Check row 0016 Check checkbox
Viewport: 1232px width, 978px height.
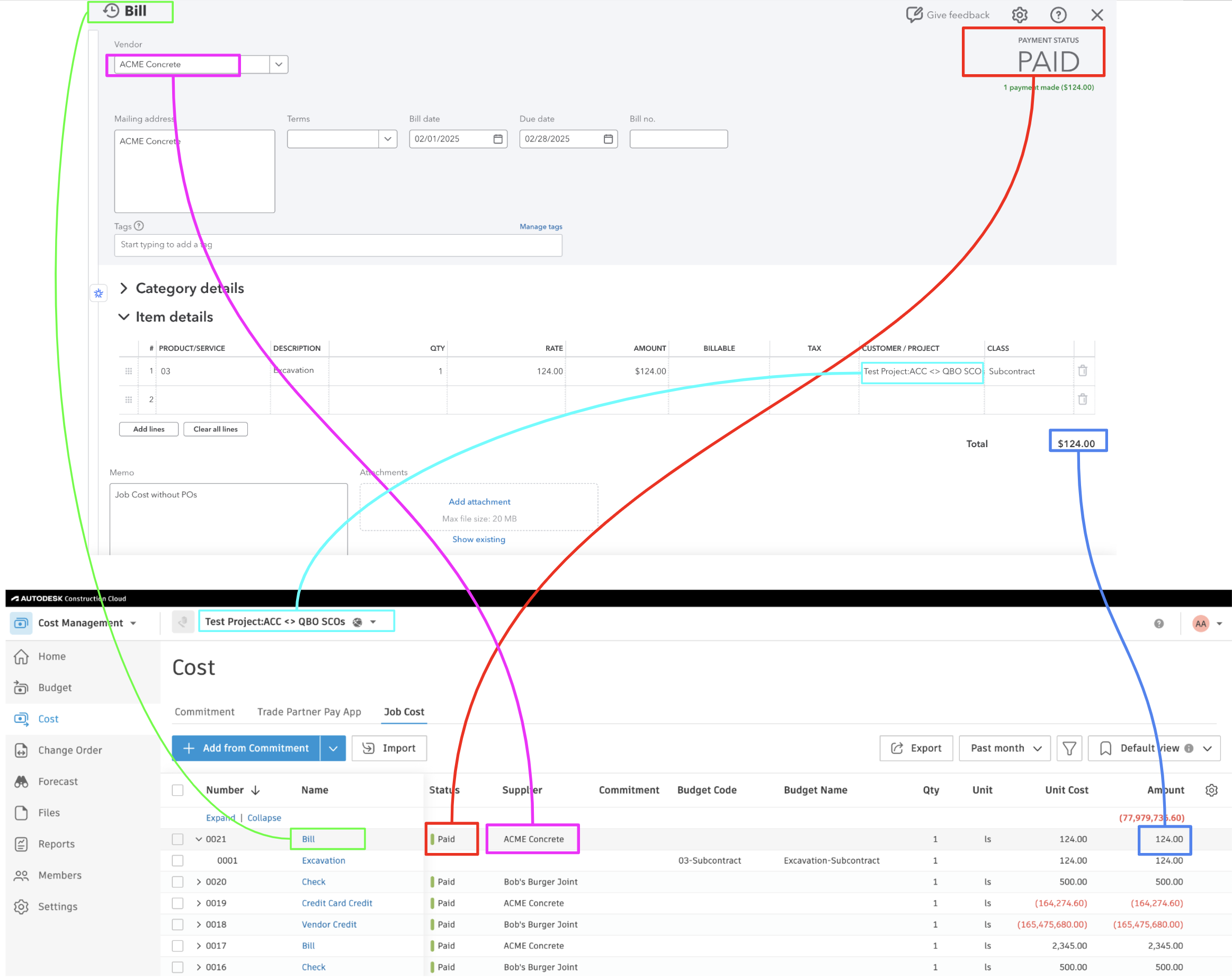(178, 967)
